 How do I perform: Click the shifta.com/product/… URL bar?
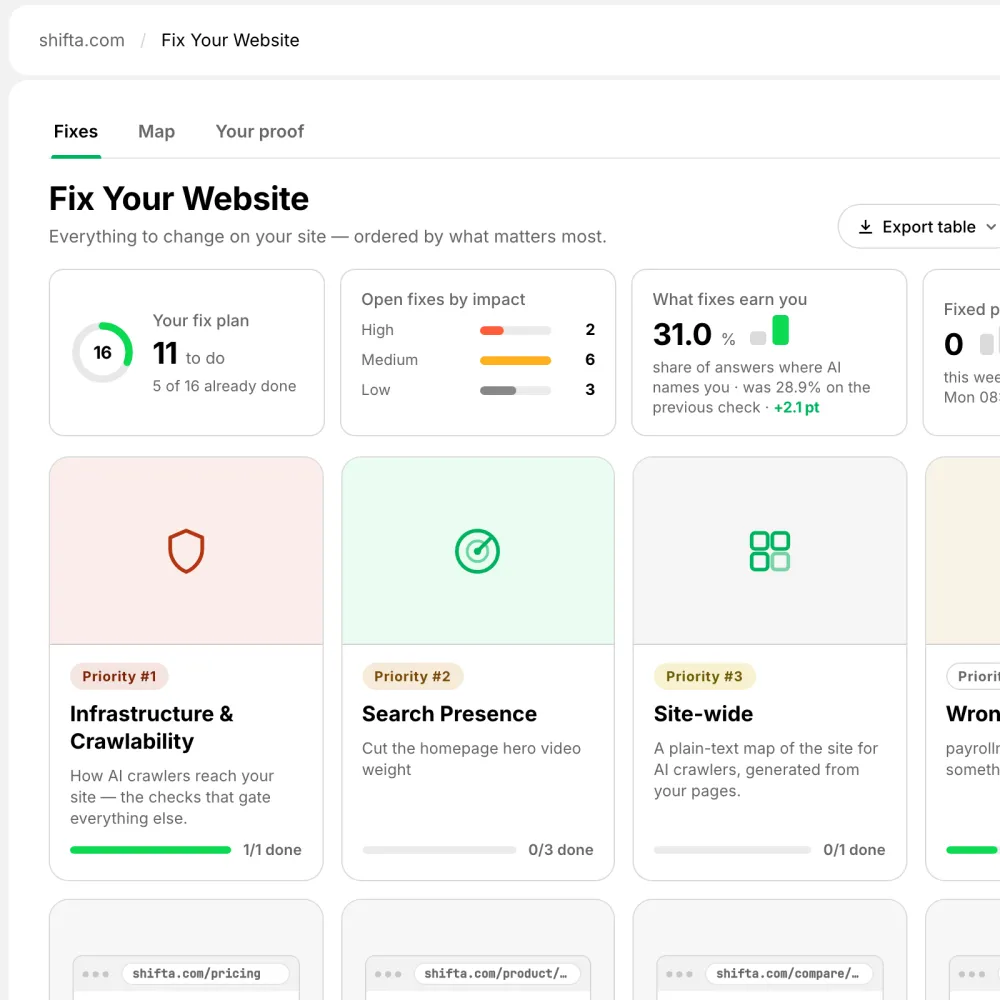(x=497, y=974)
